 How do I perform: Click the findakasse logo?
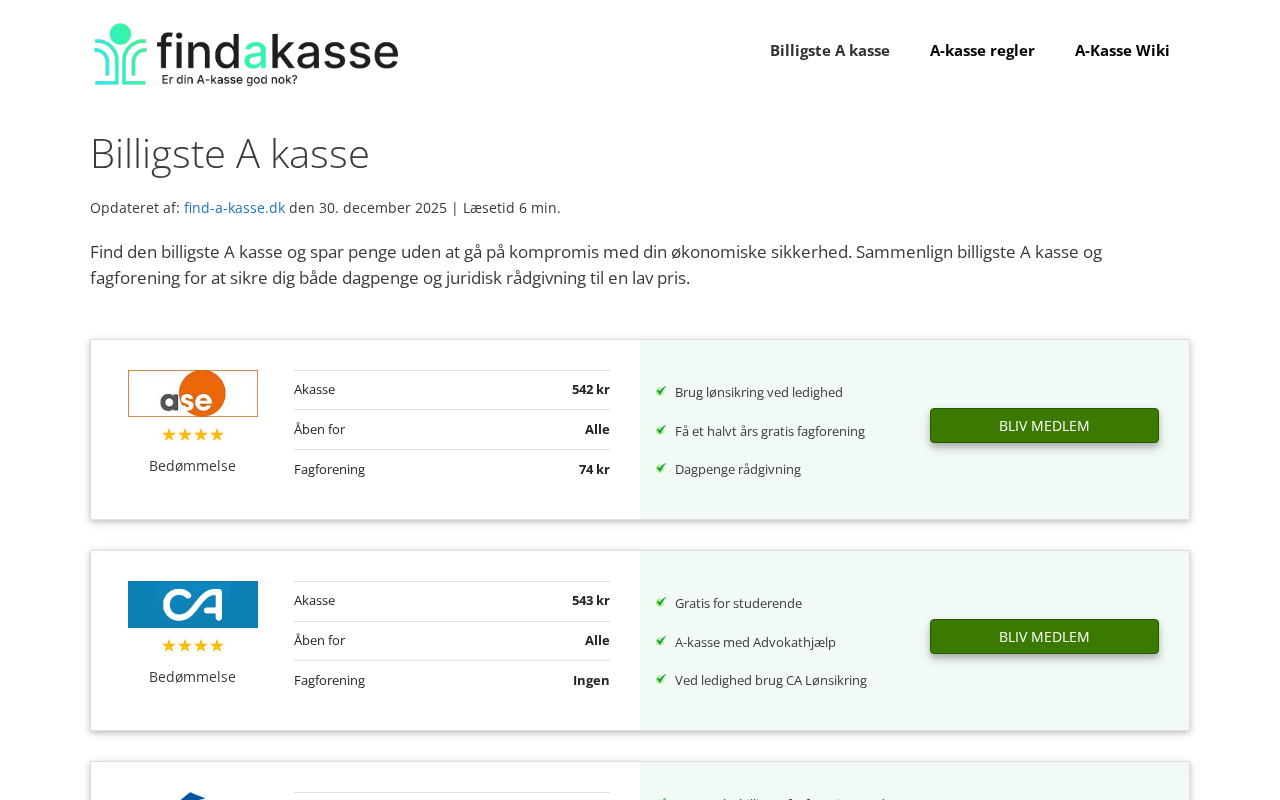point(246,54)
